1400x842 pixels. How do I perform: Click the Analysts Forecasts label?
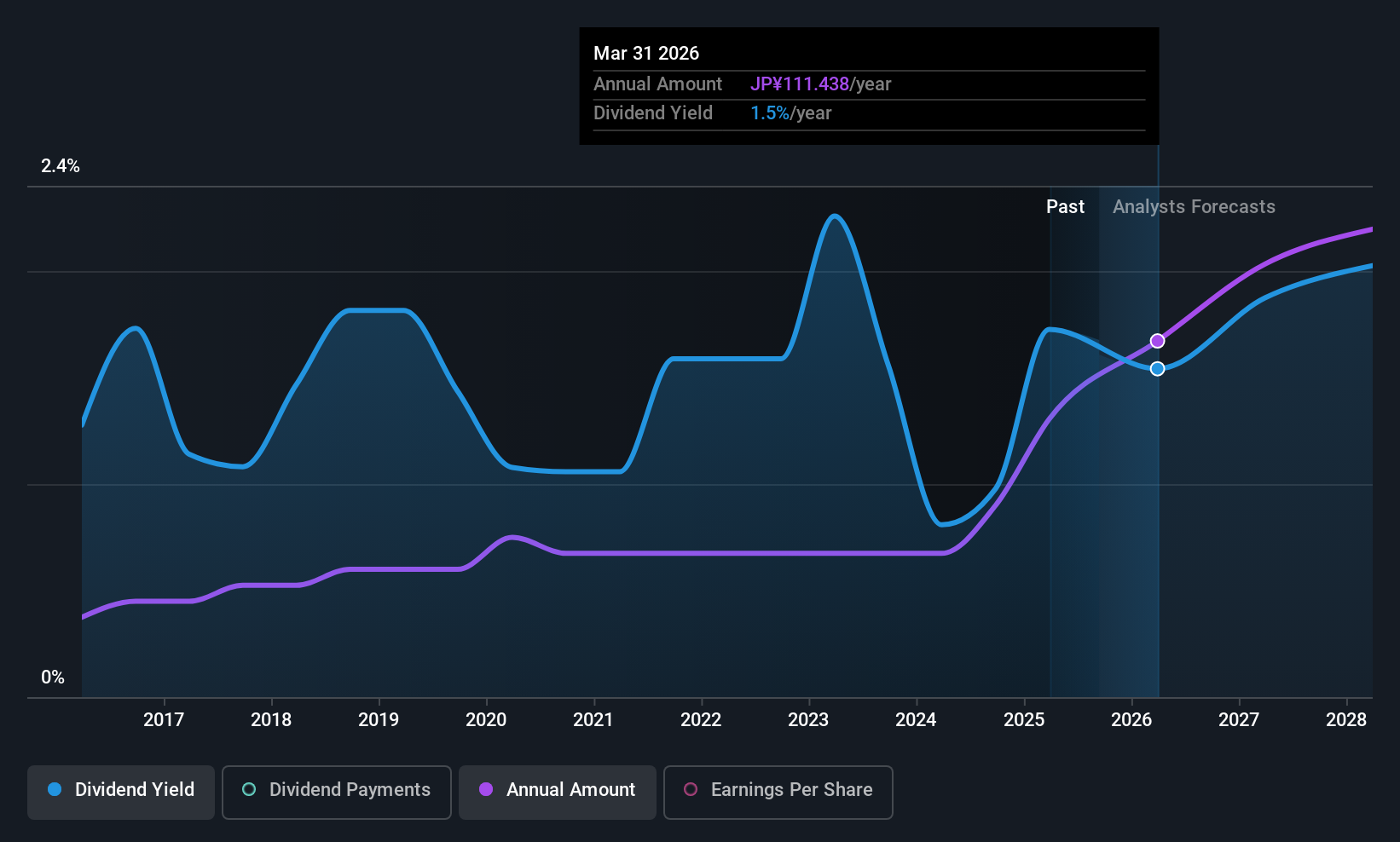(x=1194, y=206)
